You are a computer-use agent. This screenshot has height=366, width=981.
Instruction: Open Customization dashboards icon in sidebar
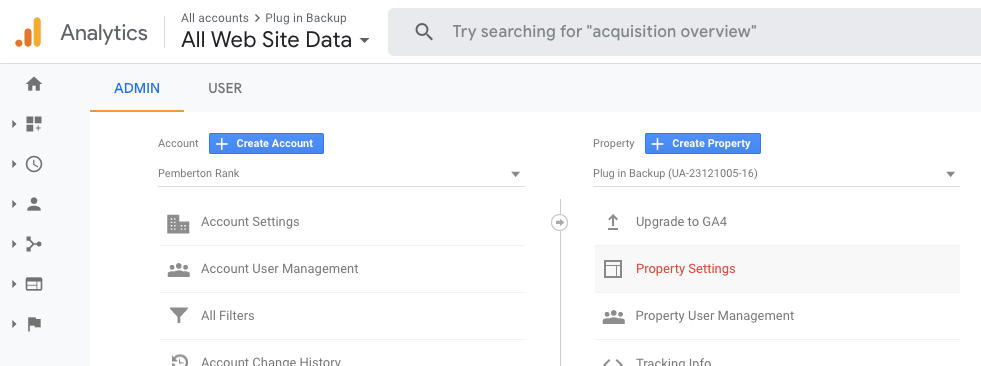(34, 124)
